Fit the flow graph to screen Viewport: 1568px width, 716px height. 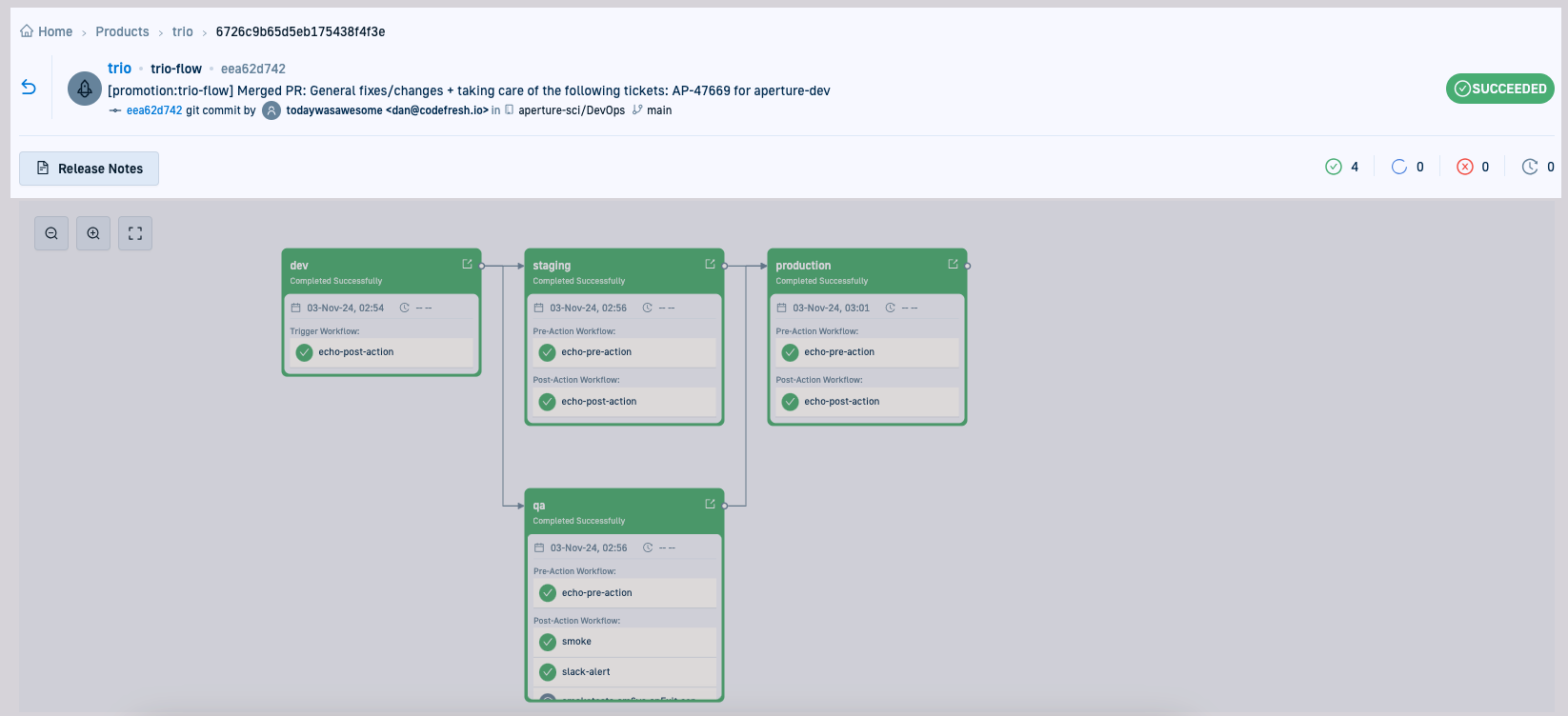[x=135, y=233]
